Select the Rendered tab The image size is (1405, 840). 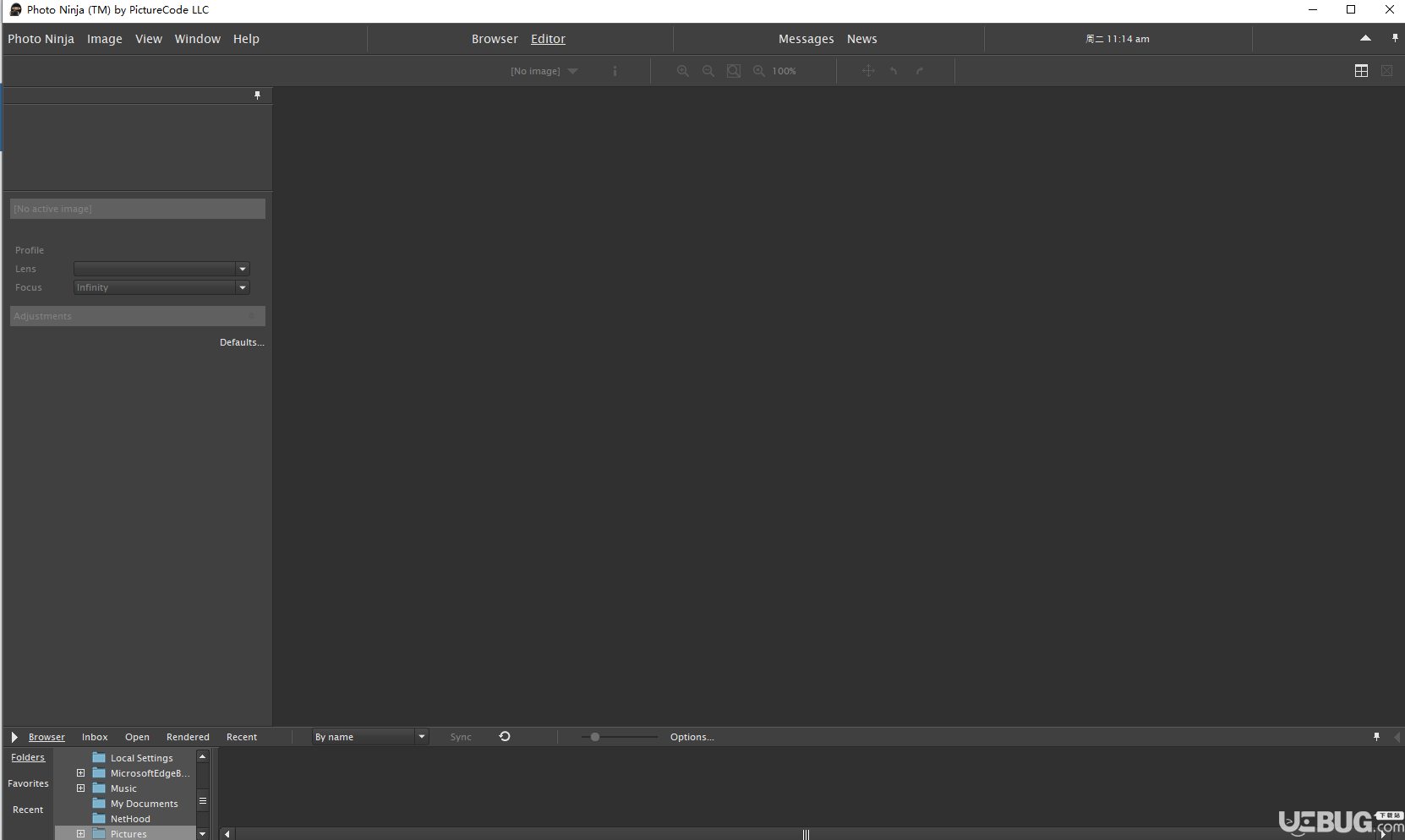pyautogui.click(x=188, y=737)
